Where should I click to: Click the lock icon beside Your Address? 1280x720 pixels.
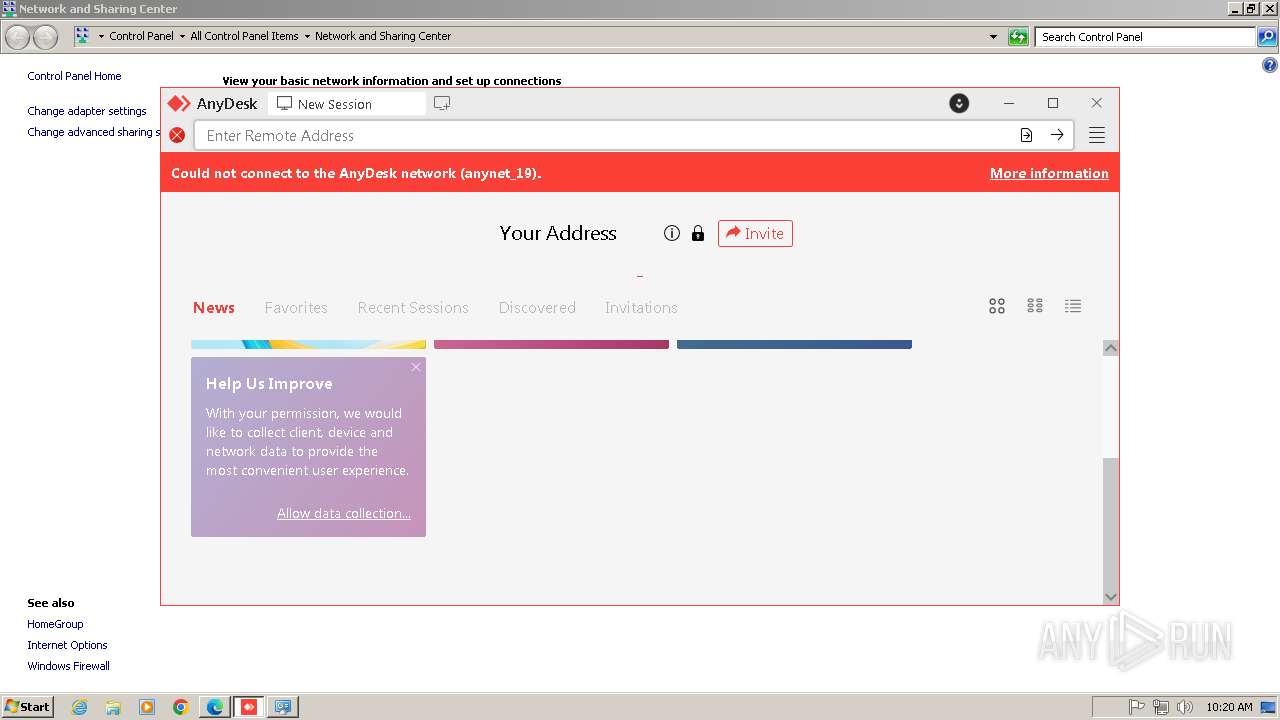click(698, 233)
